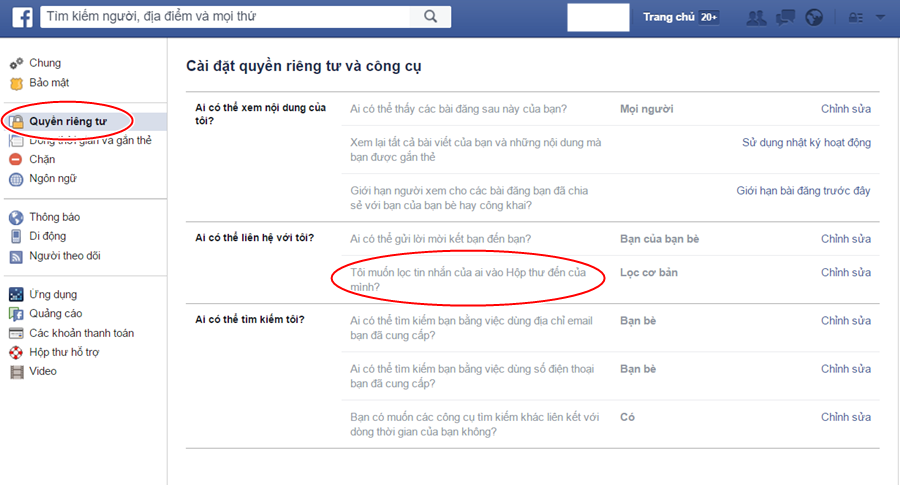Click the Có value for search engines
This screenshot has height=485, width=900.
click(x=627, y=417)
